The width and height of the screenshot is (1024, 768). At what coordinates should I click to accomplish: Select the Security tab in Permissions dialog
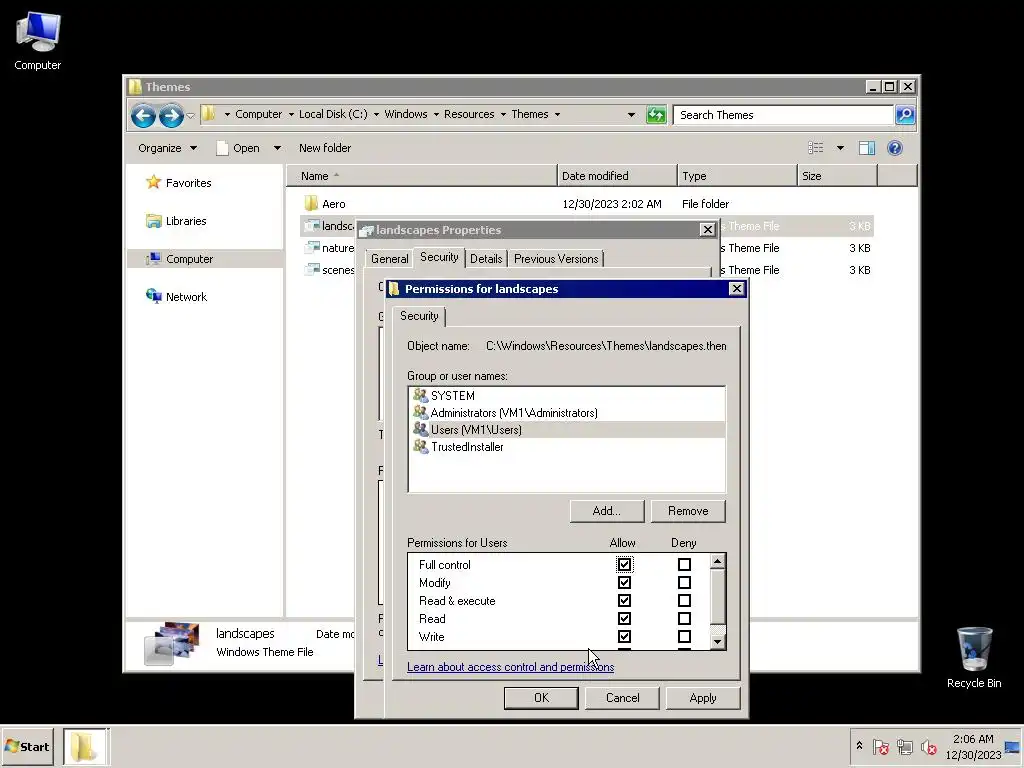pos(419,316)
